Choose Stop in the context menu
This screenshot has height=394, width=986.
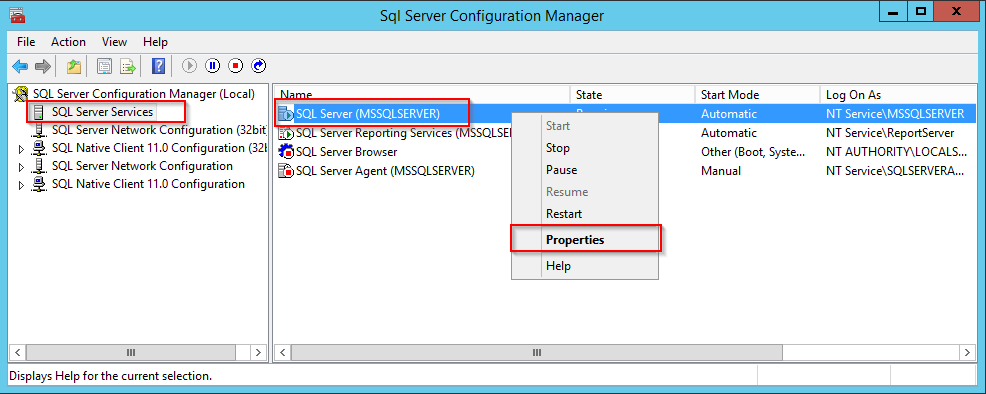point(585,148)
